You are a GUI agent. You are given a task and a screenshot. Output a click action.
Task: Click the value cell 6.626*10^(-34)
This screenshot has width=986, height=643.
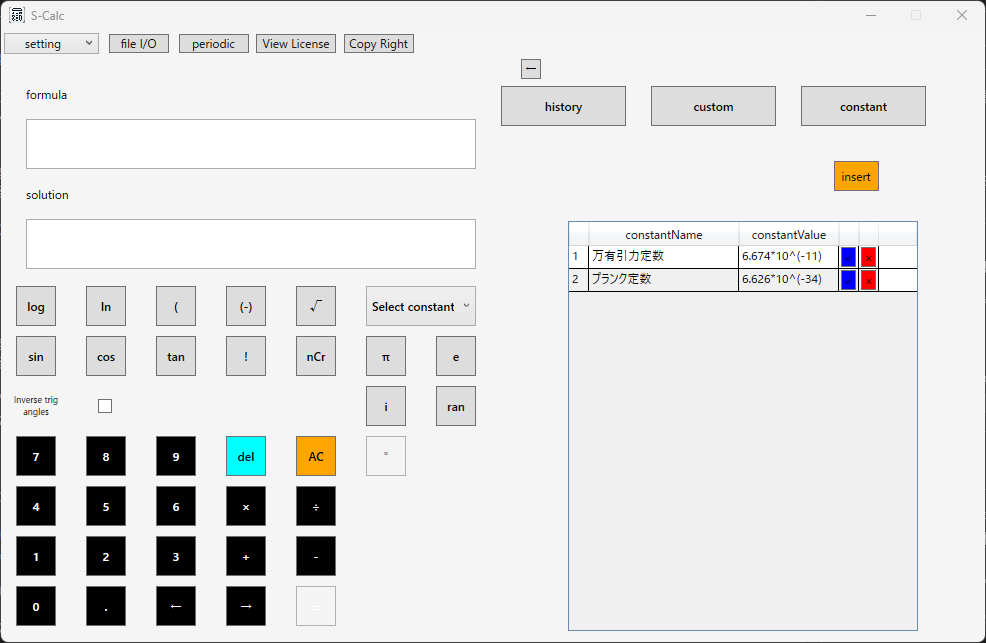coord(789,280)
